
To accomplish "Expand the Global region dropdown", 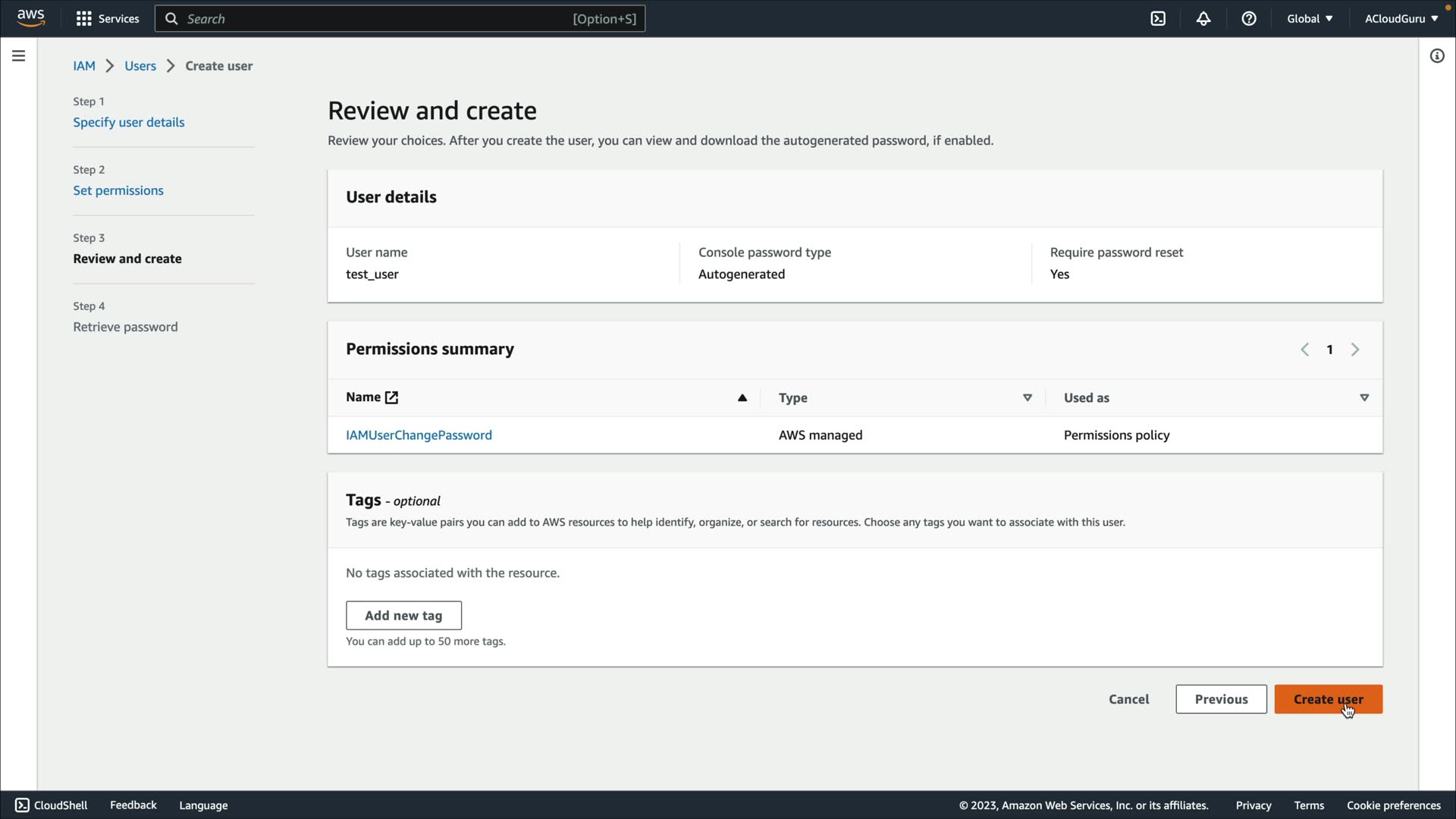I will point(1310,18).
